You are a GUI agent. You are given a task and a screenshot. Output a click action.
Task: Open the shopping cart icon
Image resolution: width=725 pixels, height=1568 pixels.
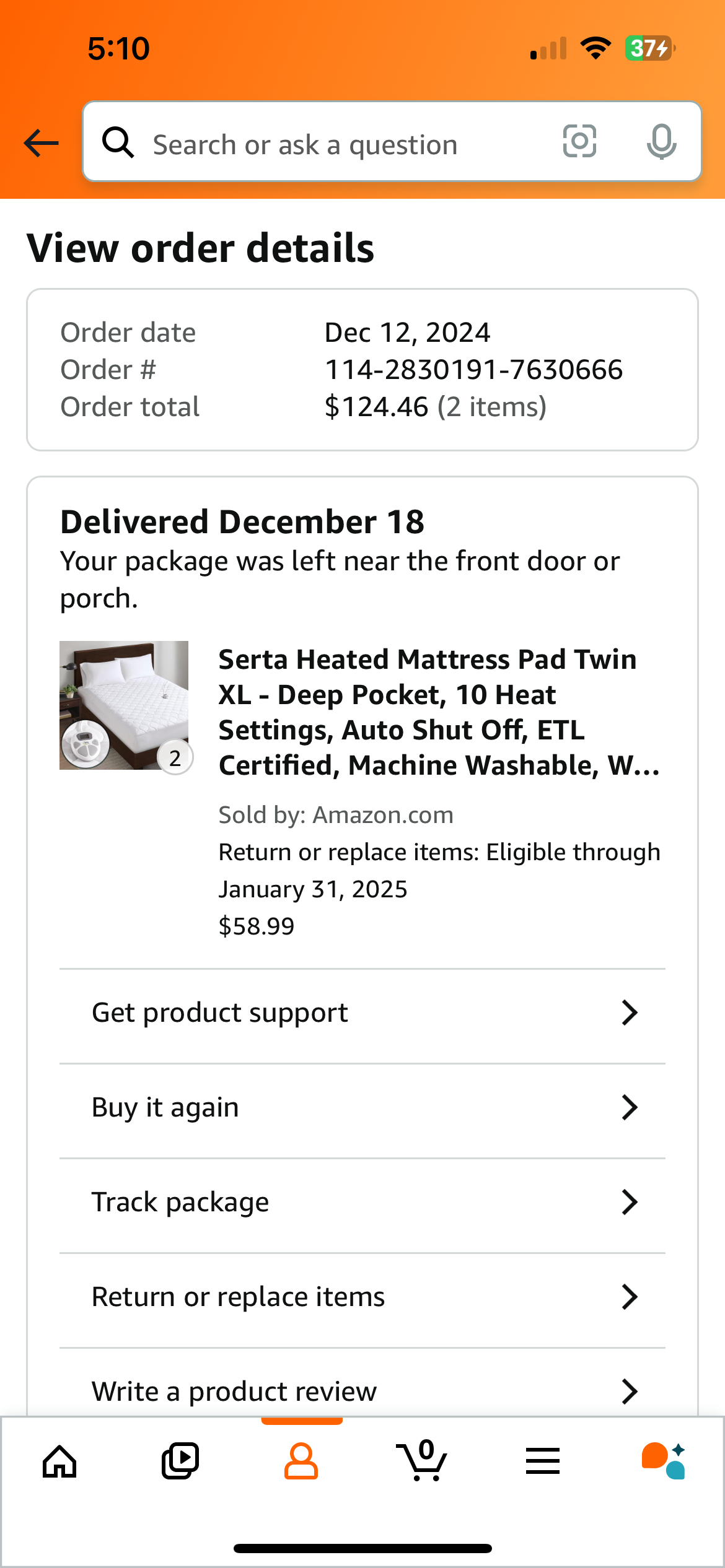(x=422, y=1460)
